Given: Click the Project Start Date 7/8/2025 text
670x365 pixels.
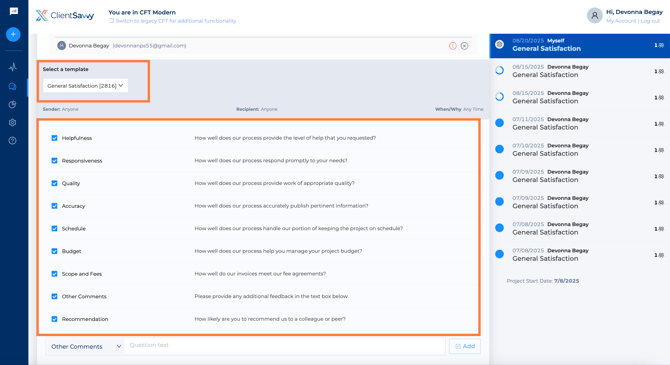Looking at the screenshot, I should click(x=543, y=281).
